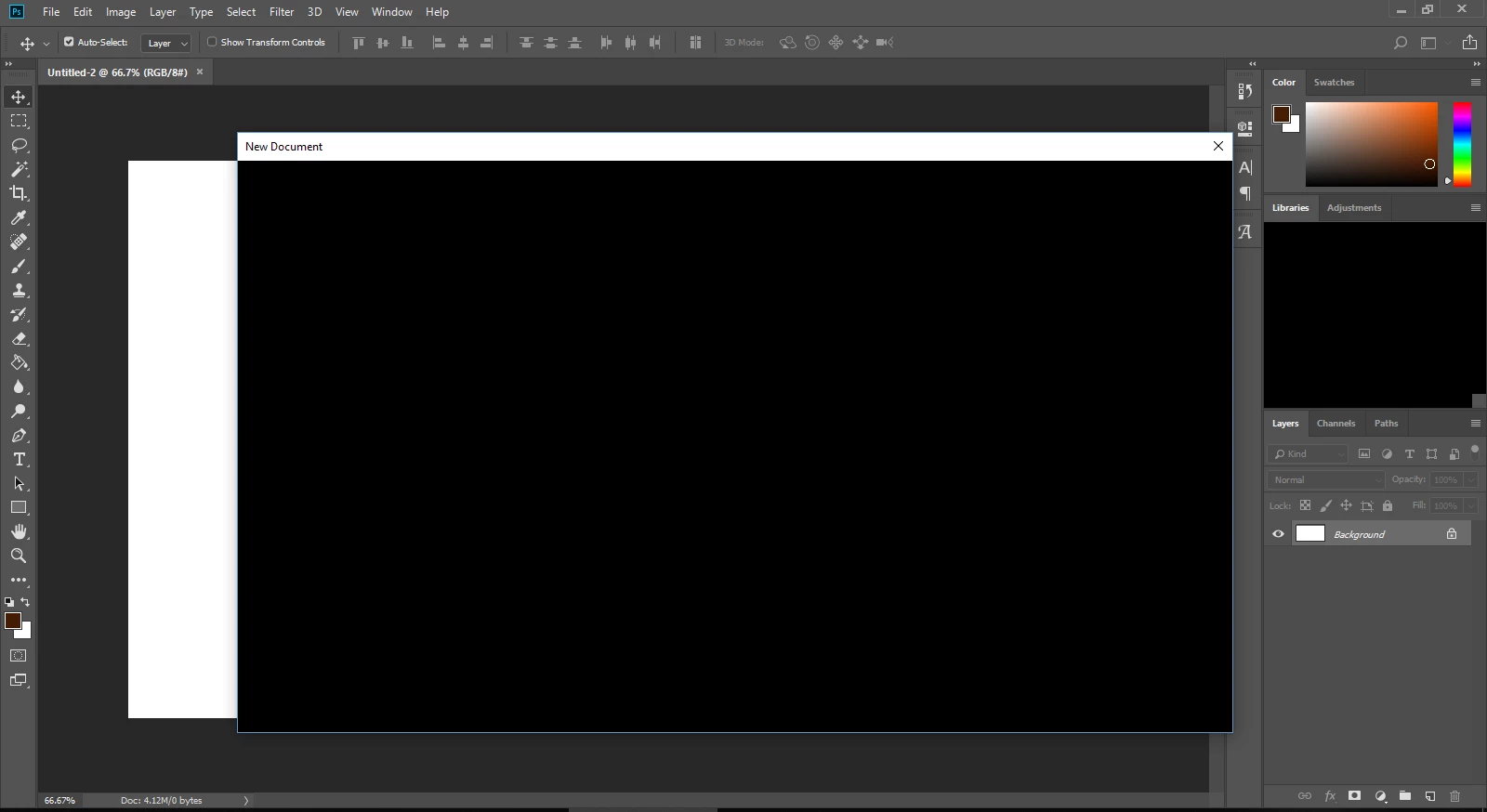Image resolution: width=1487 pixels, height=812 pixels.
Task: Select the Clone Stamp tool
Action: pos(19,290)
